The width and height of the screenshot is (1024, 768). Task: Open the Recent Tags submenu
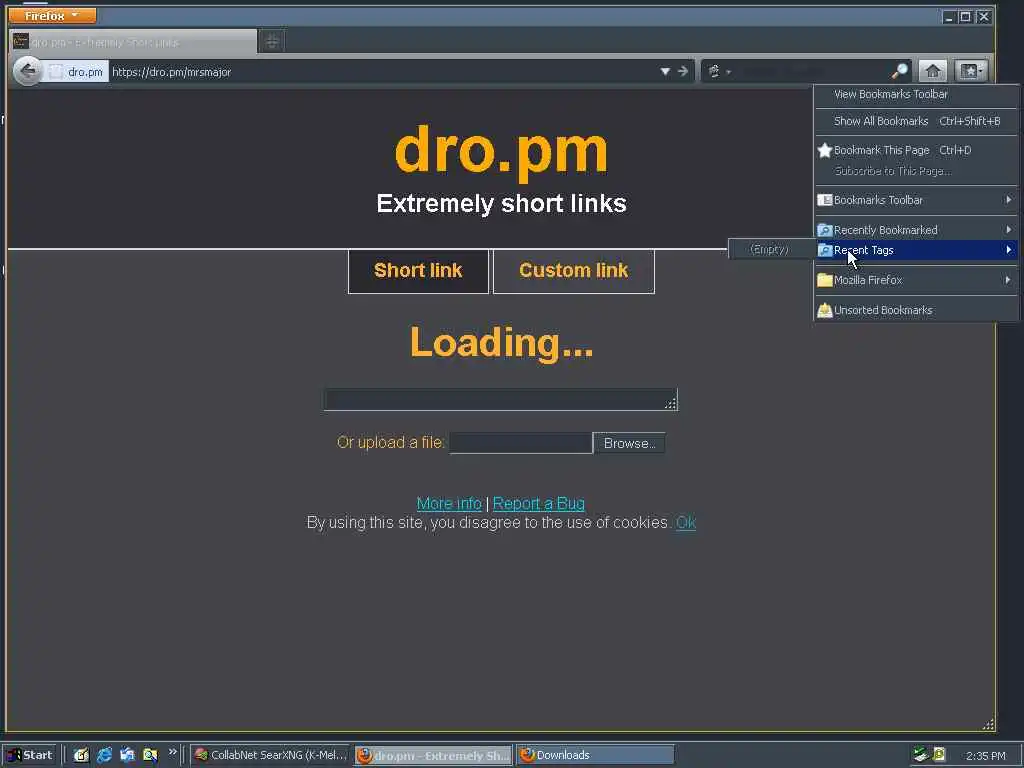tap(916, 250)
